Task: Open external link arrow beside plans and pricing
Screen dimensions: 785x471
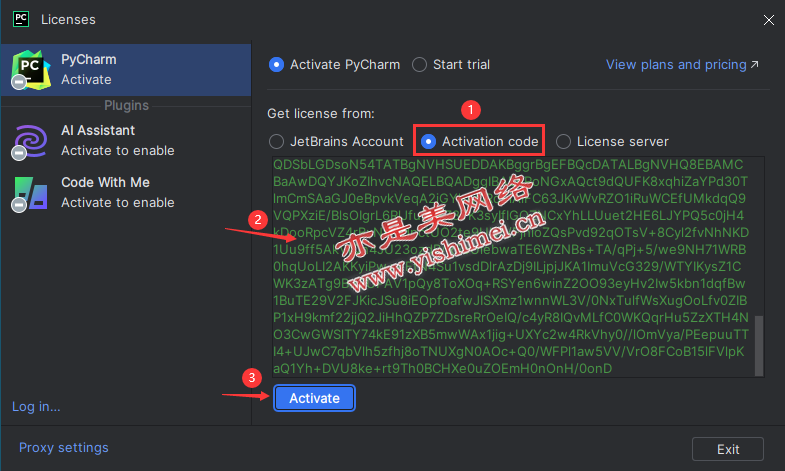Action: point(754,65)
